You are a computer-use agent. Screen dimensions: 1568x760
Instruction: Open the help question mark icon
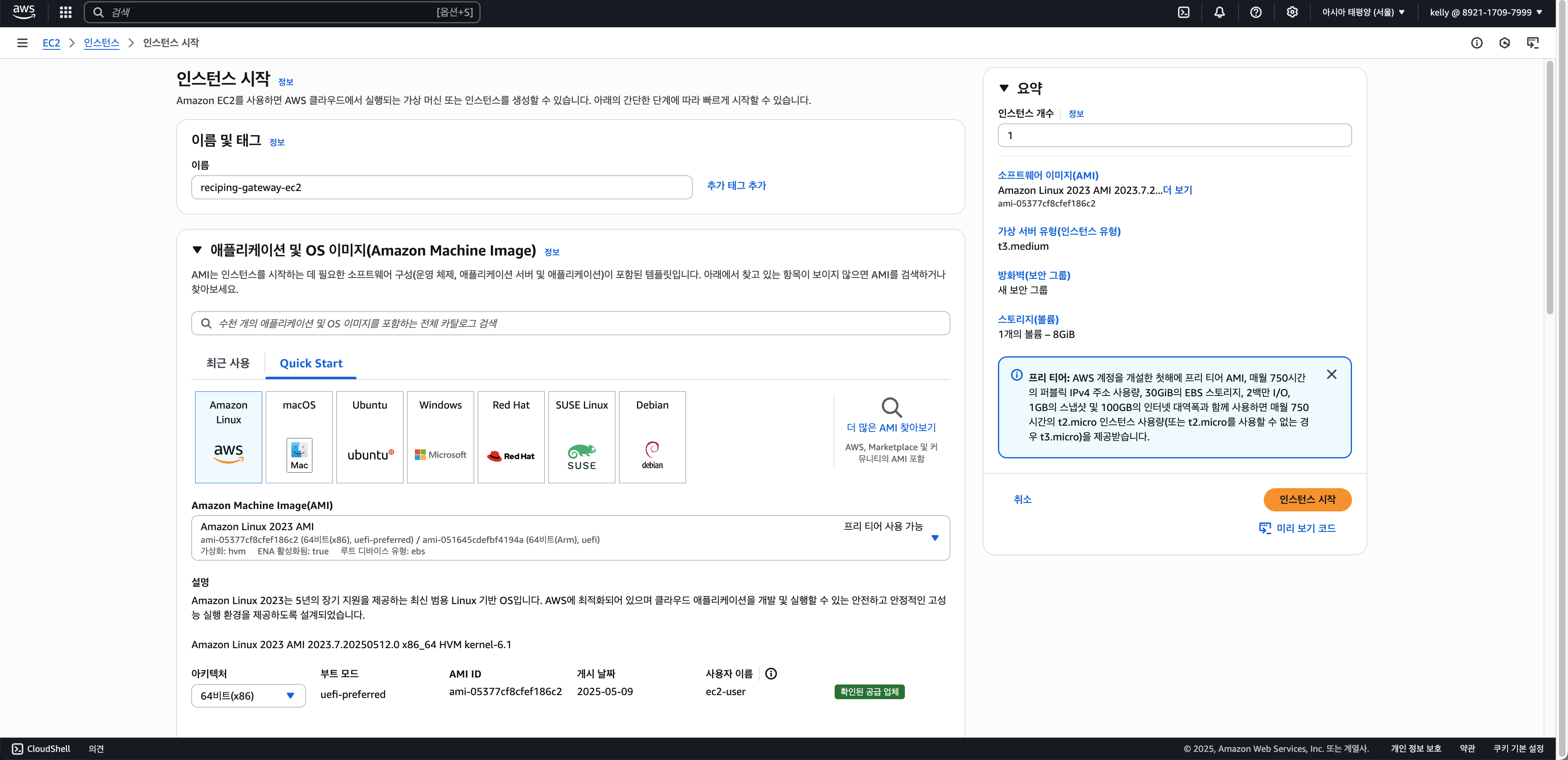(x=1256, y=12)
